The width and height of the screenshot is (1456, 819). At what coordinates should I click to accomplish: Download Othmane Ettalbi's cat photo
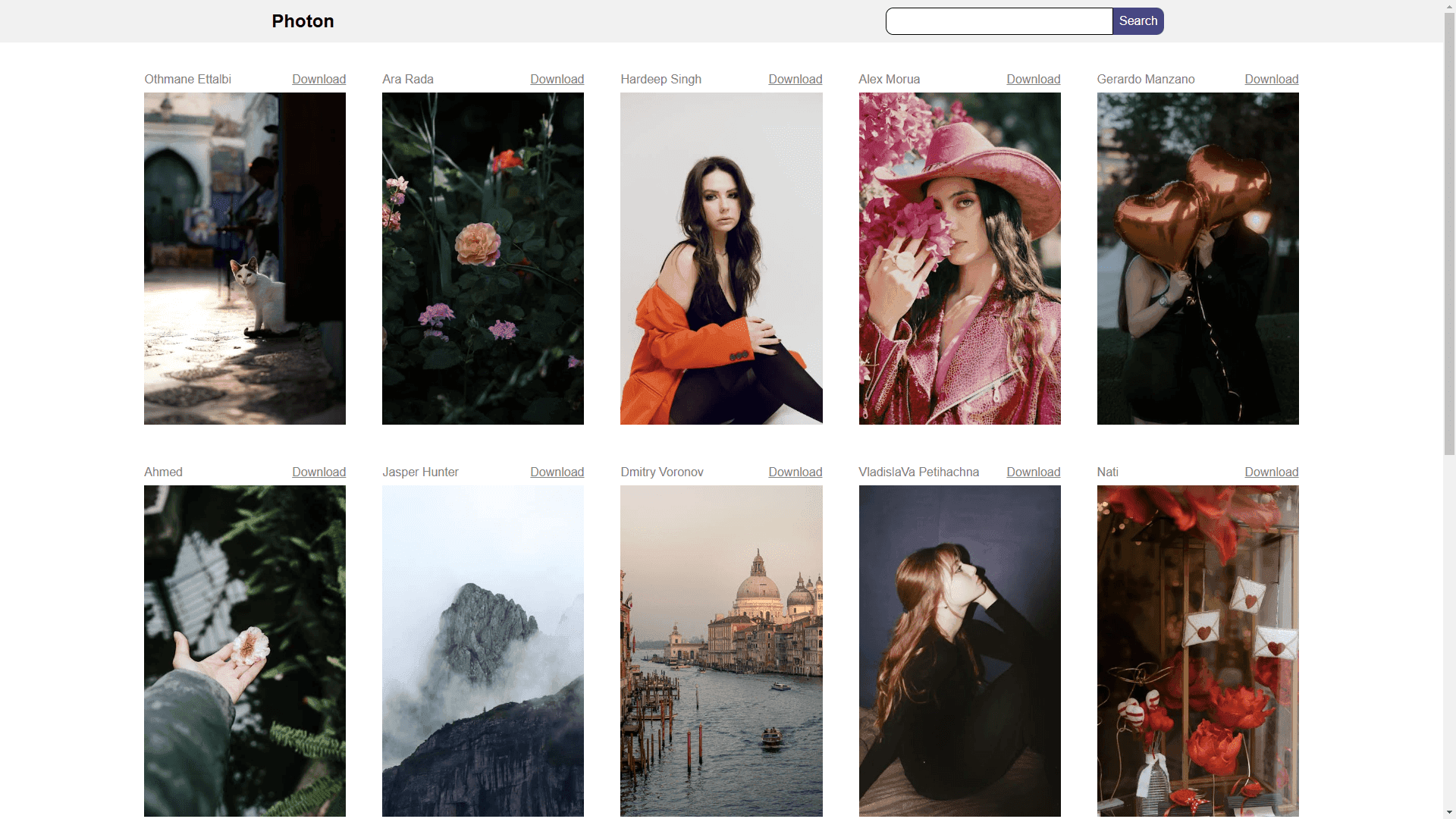click(318, 79)
